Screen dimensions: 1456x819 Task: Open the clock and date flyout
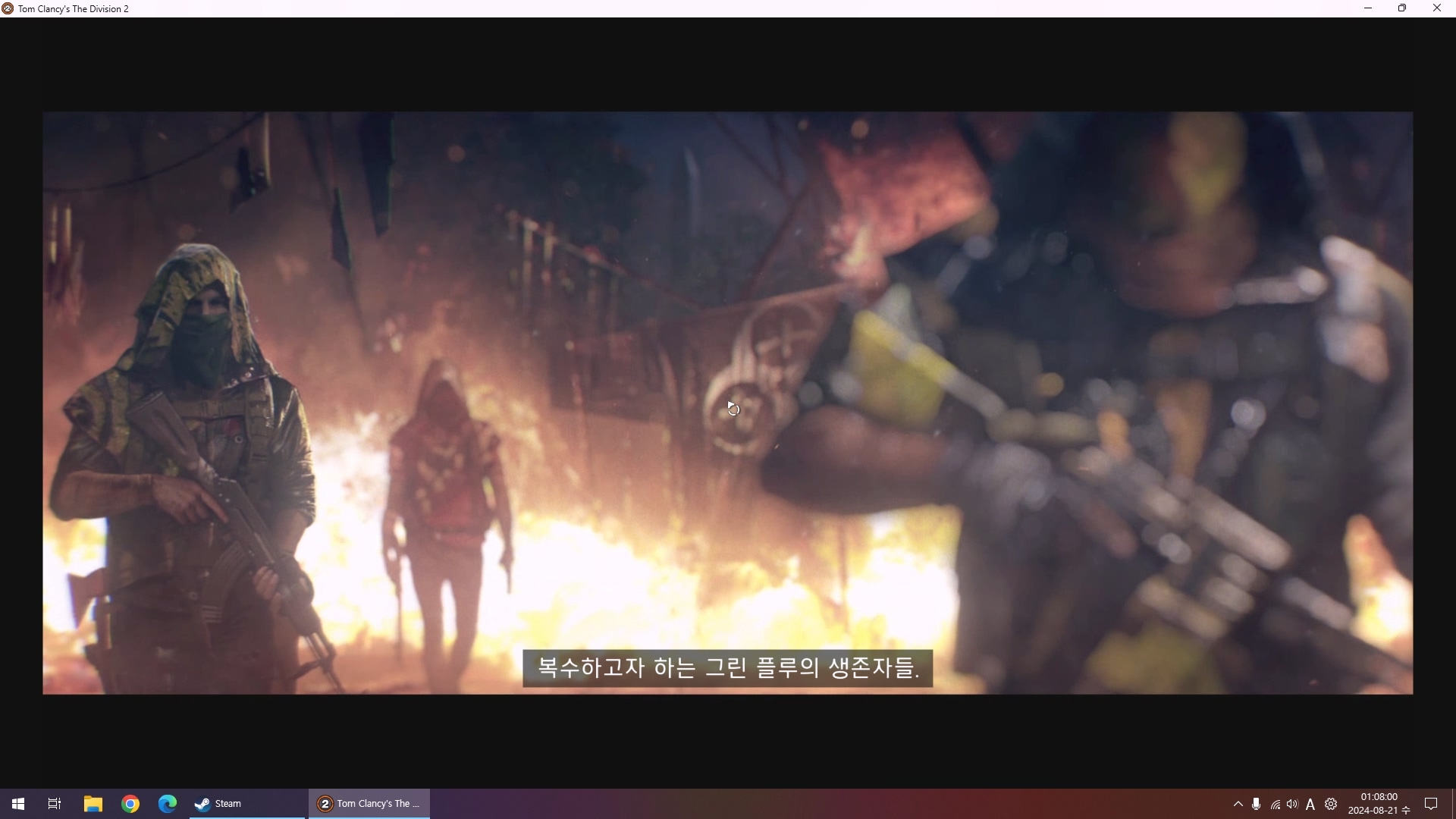coord(1379,804)
